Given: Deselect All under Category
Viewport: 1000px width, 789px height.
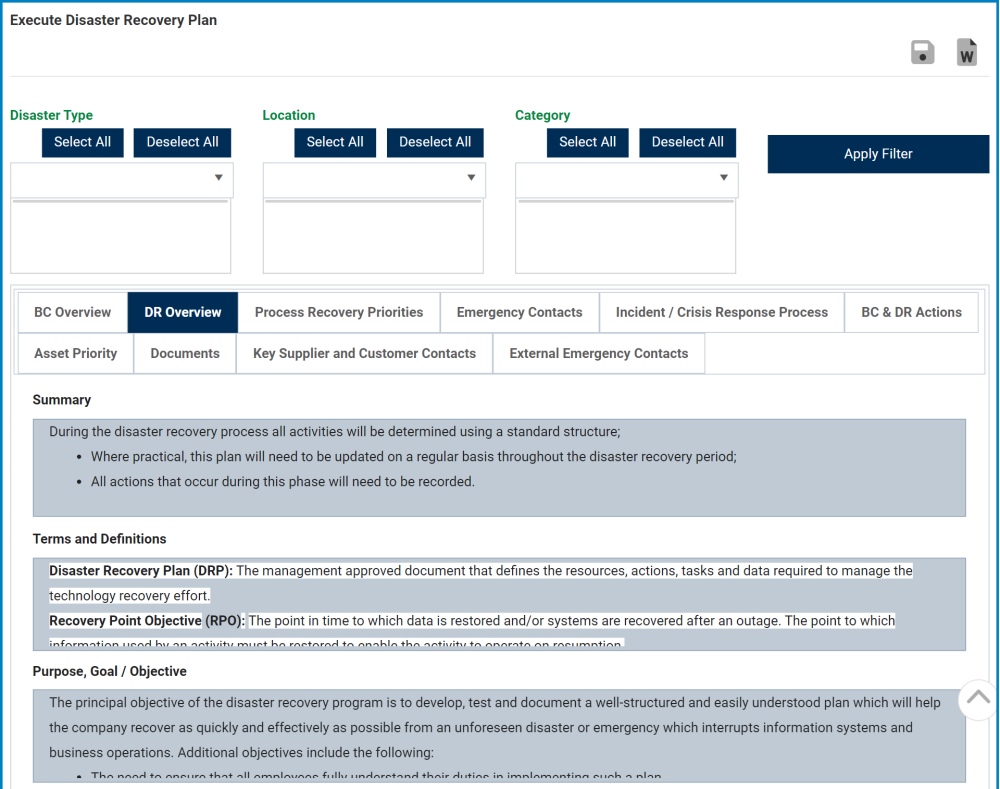Looking at the screenshot, I should pyautogui.click(x=688, y=142).
